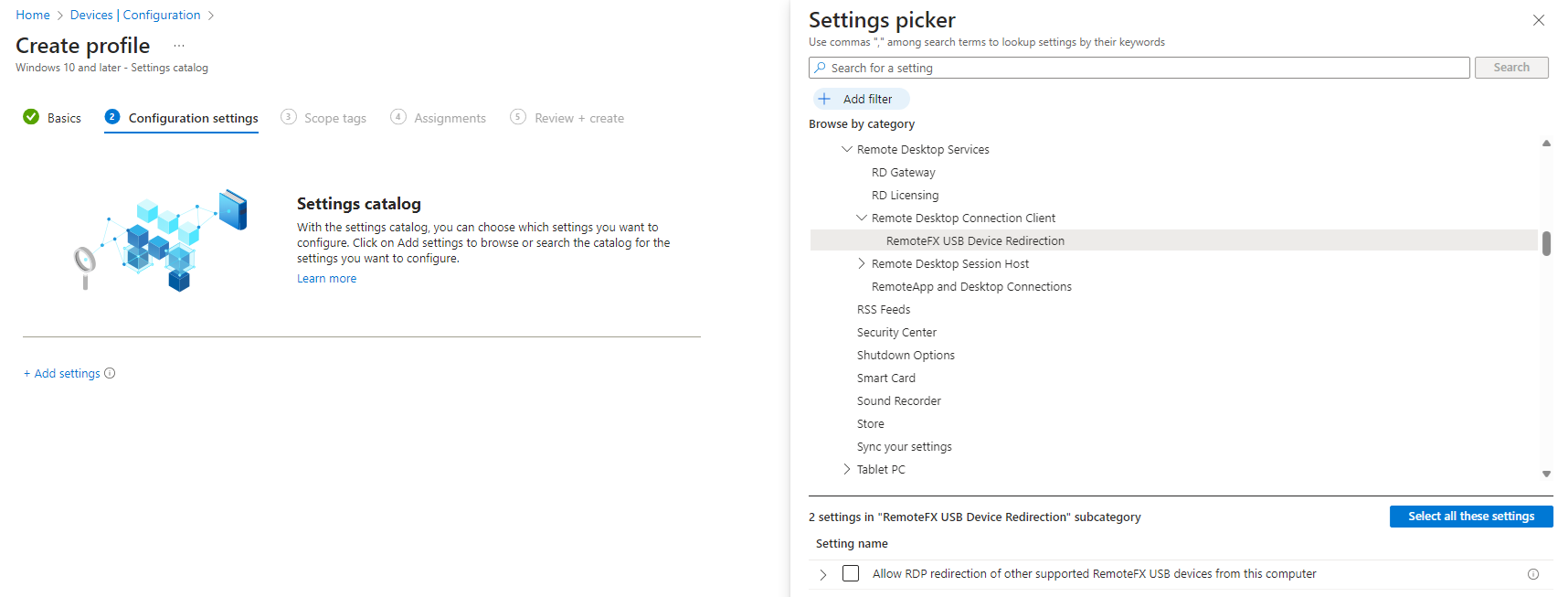Select Security Center category

[x=896, y=332]
